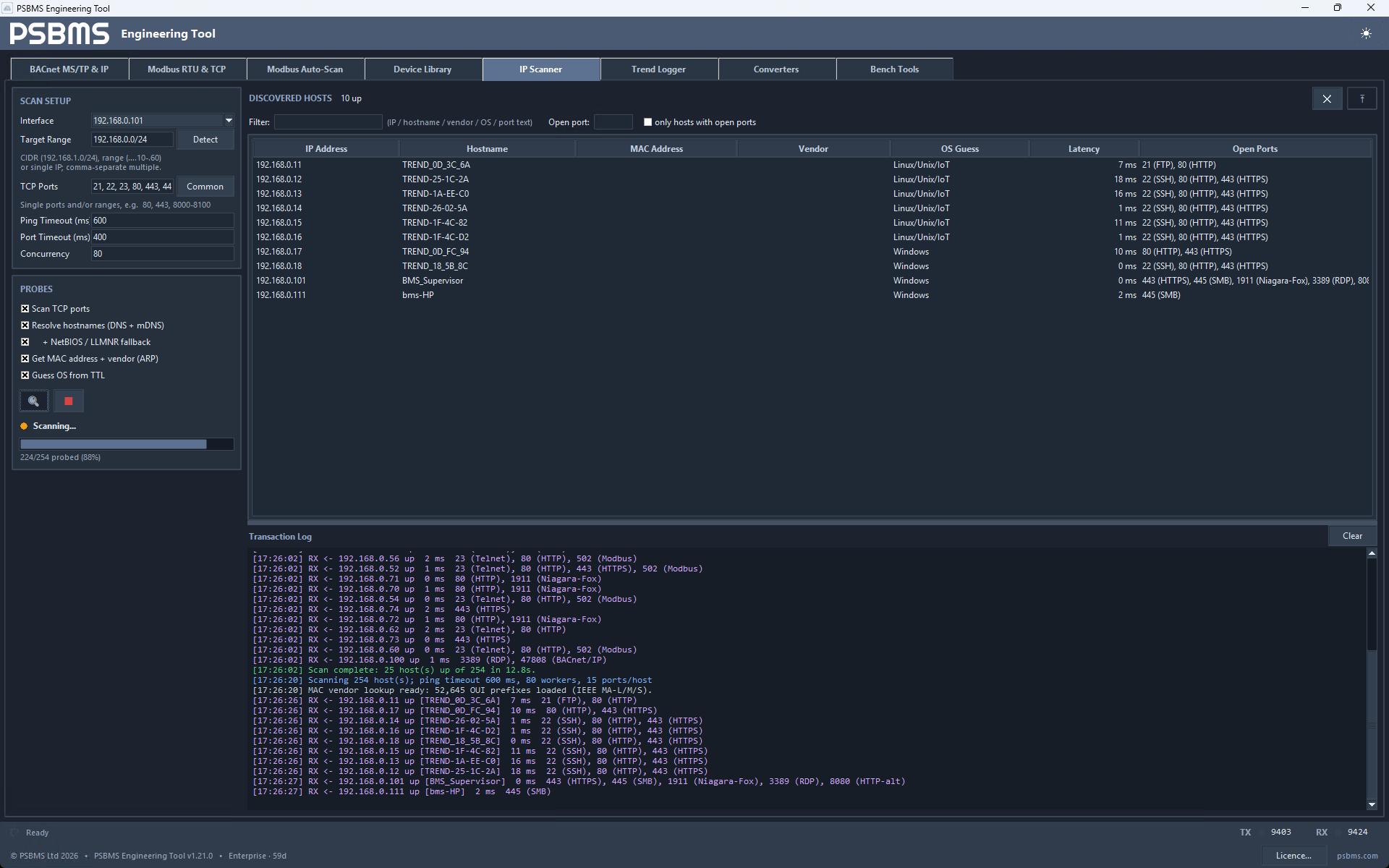The width and height of the screenshot is (1389, 868).
Task: Sort by Vendor column header
Action: tap(813, 149)
